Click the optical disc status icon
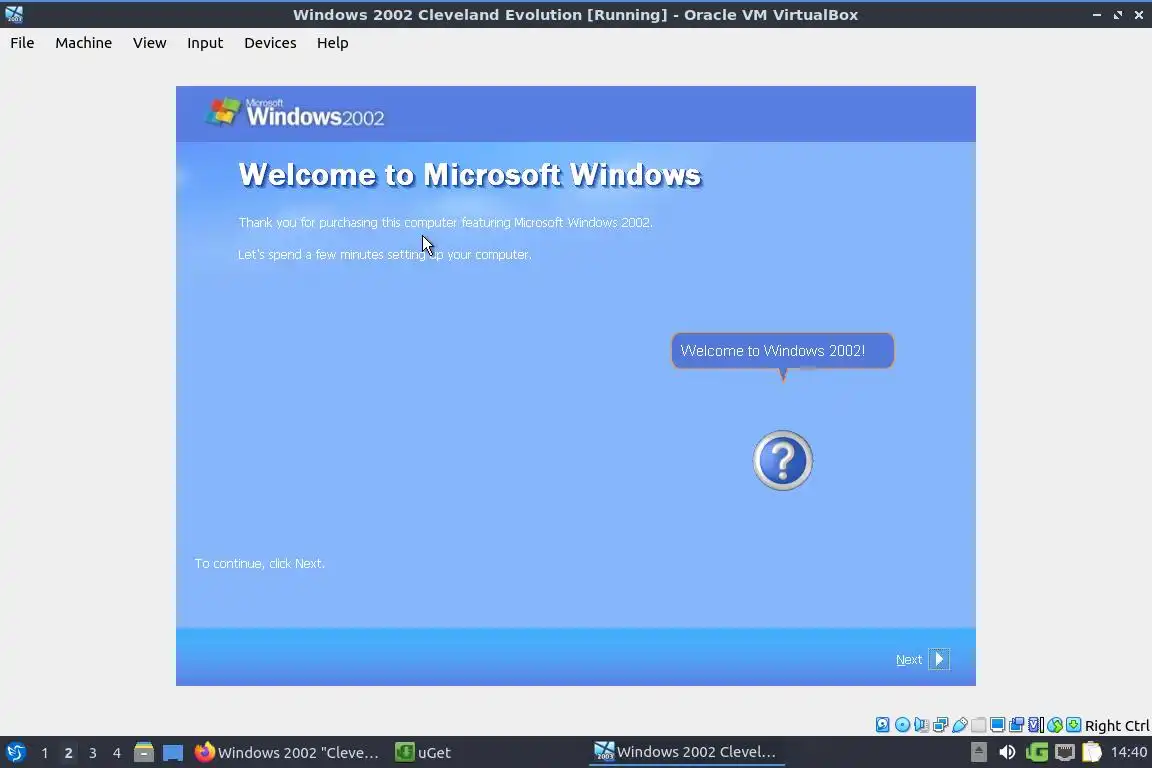1152x768 pixels. point(902,725)
